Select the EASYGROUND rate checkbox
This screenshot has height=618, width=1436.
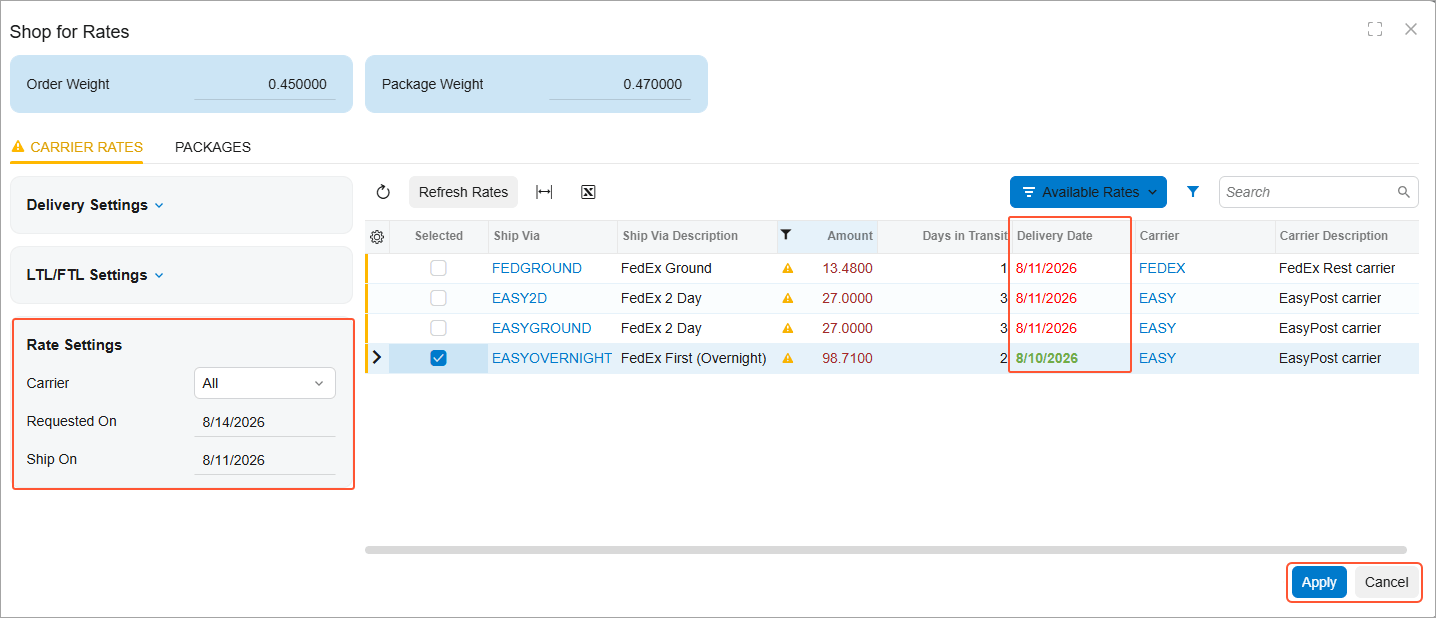point(438,328)
